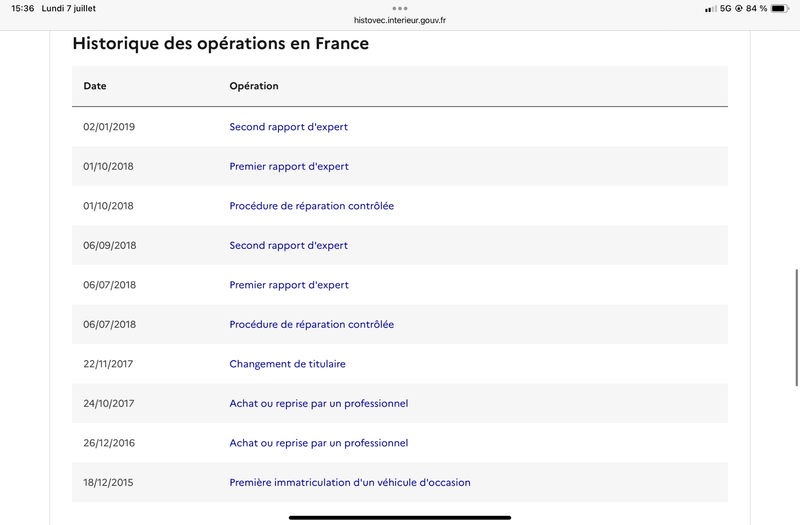This screenshot has width=800, height=525.
Task: Open Achat ou reprise par professionnel 26/12/2016
Action: coord(318,443)
